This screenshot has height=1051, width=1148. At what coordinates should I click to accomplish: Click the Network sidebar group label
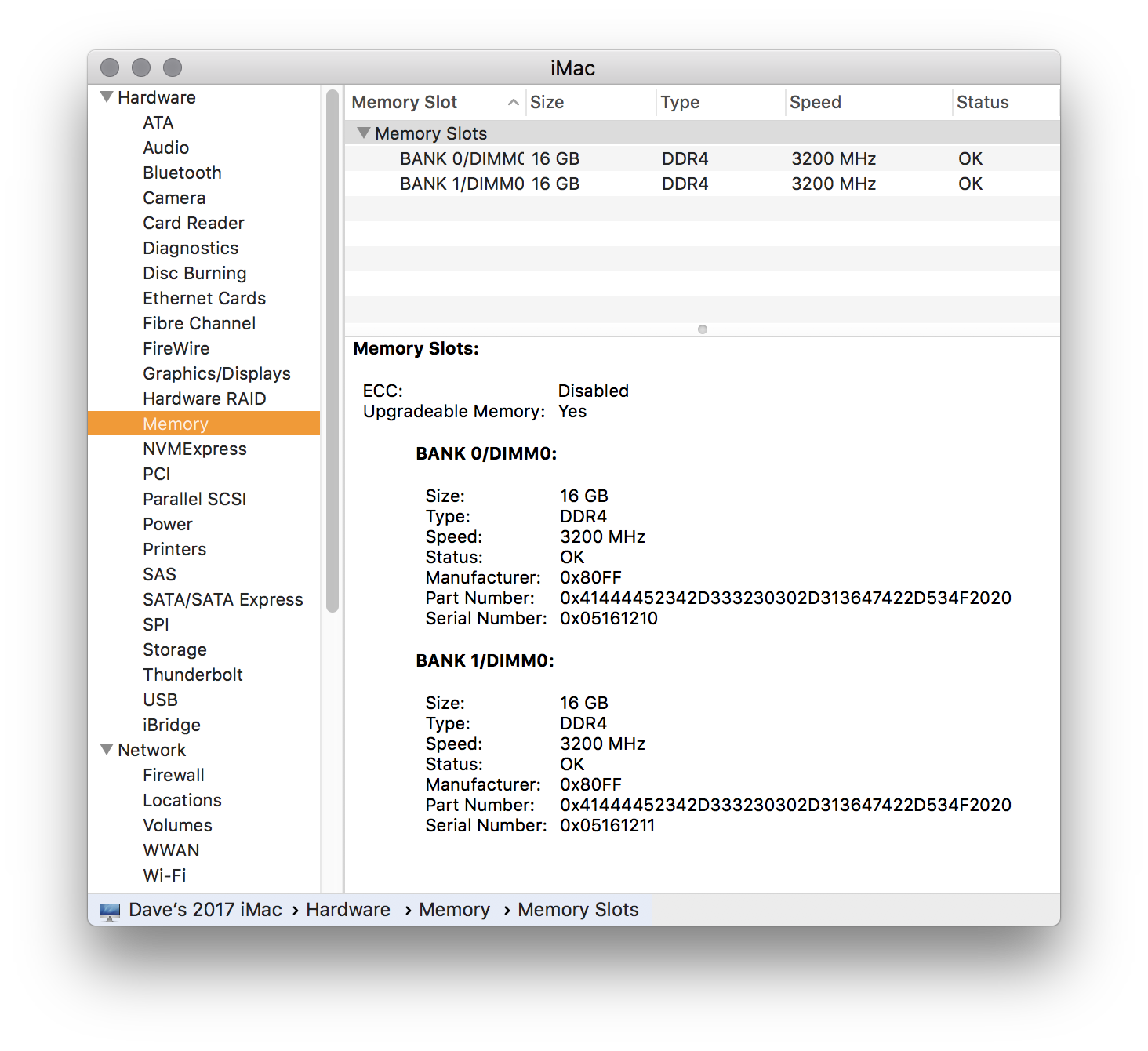(x=152, y=750)
